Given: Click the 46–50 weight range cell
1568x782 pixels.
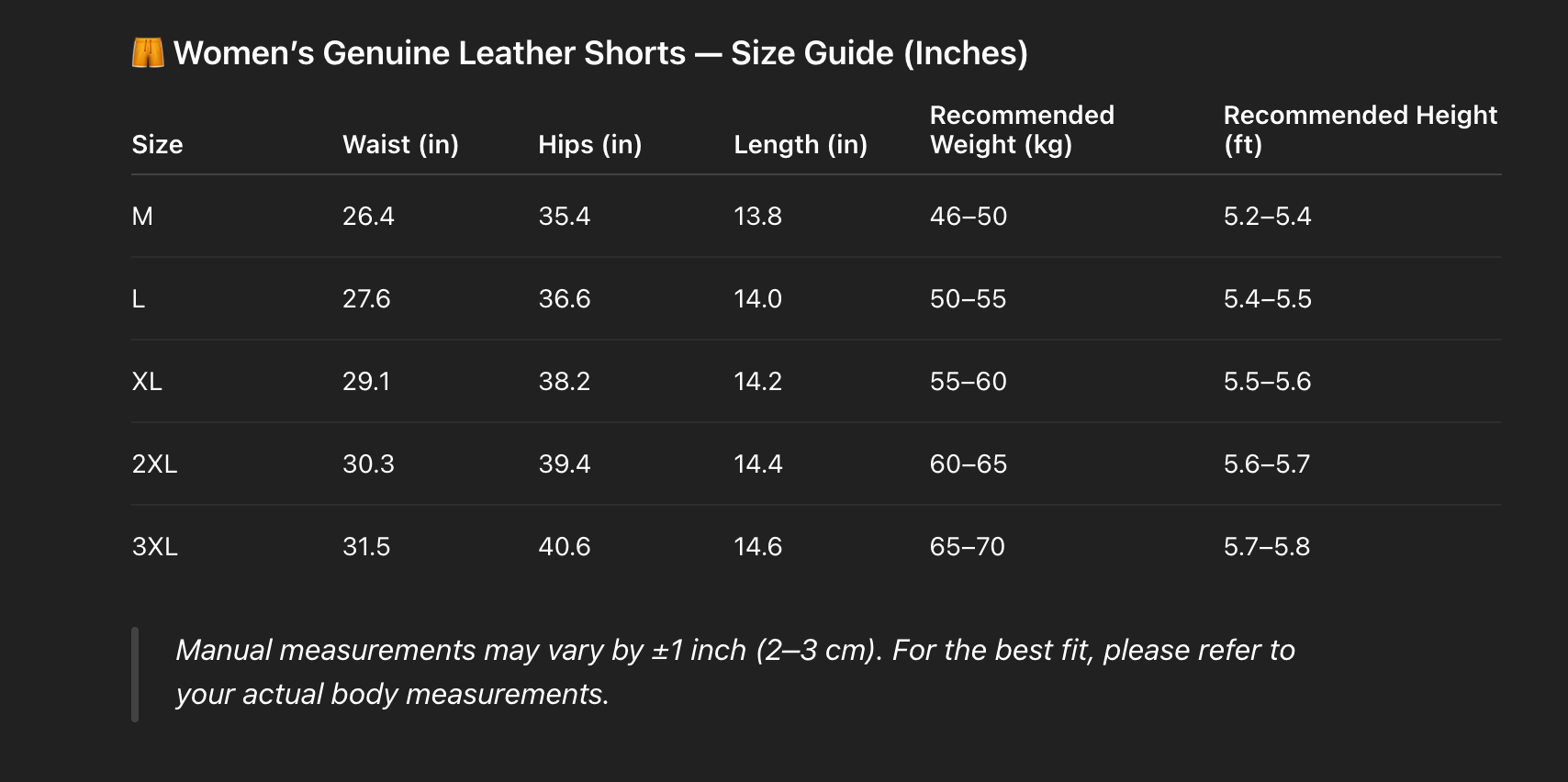Looking at the screenshot, I should (x=968, y=217).
